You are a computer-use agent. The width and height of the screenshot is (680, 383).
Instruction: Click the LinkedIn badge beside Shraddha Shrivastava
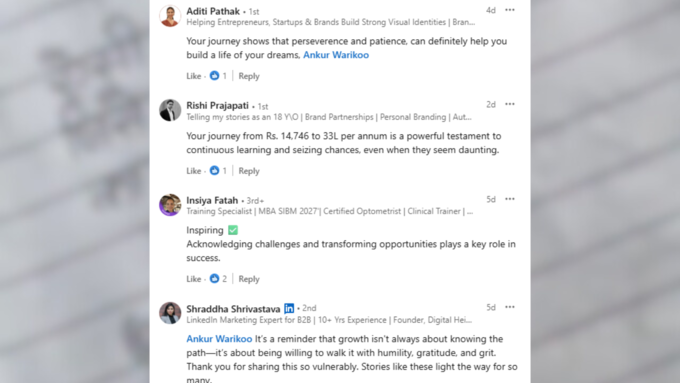tap(289, 308)
